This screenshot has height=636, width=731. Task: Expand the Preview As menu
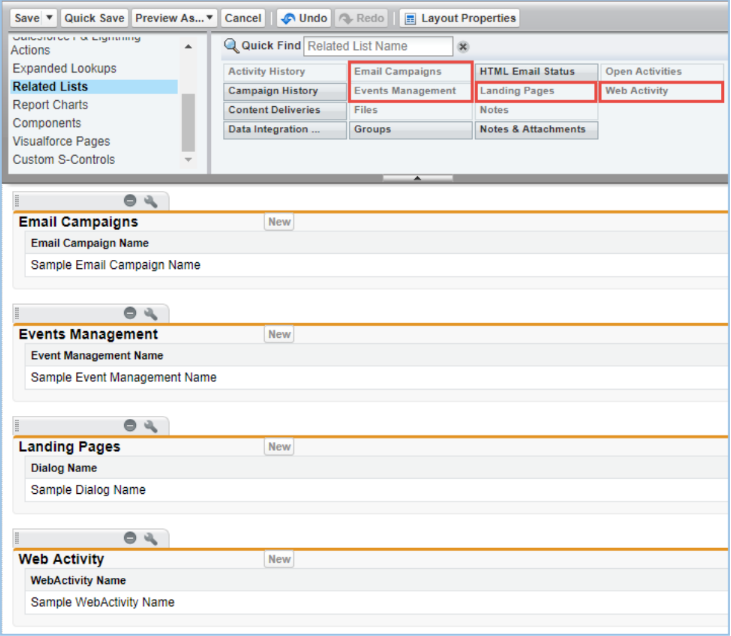click(210, 18)
